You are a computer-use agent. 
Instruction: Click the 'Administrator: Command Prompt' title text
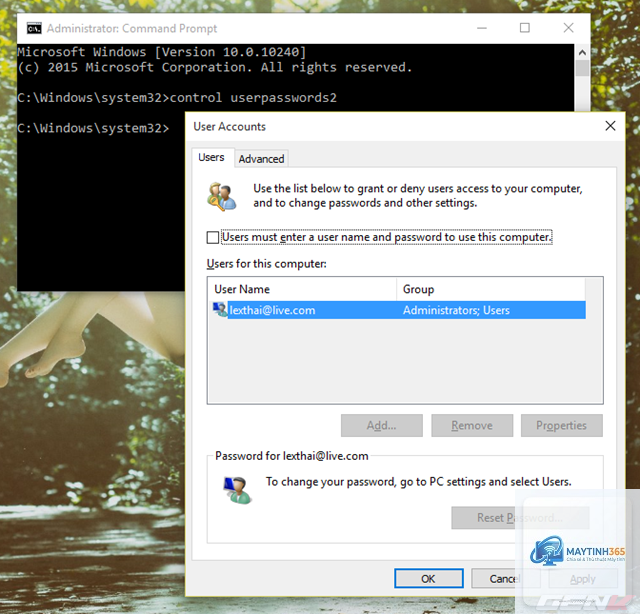click(132, 29)
